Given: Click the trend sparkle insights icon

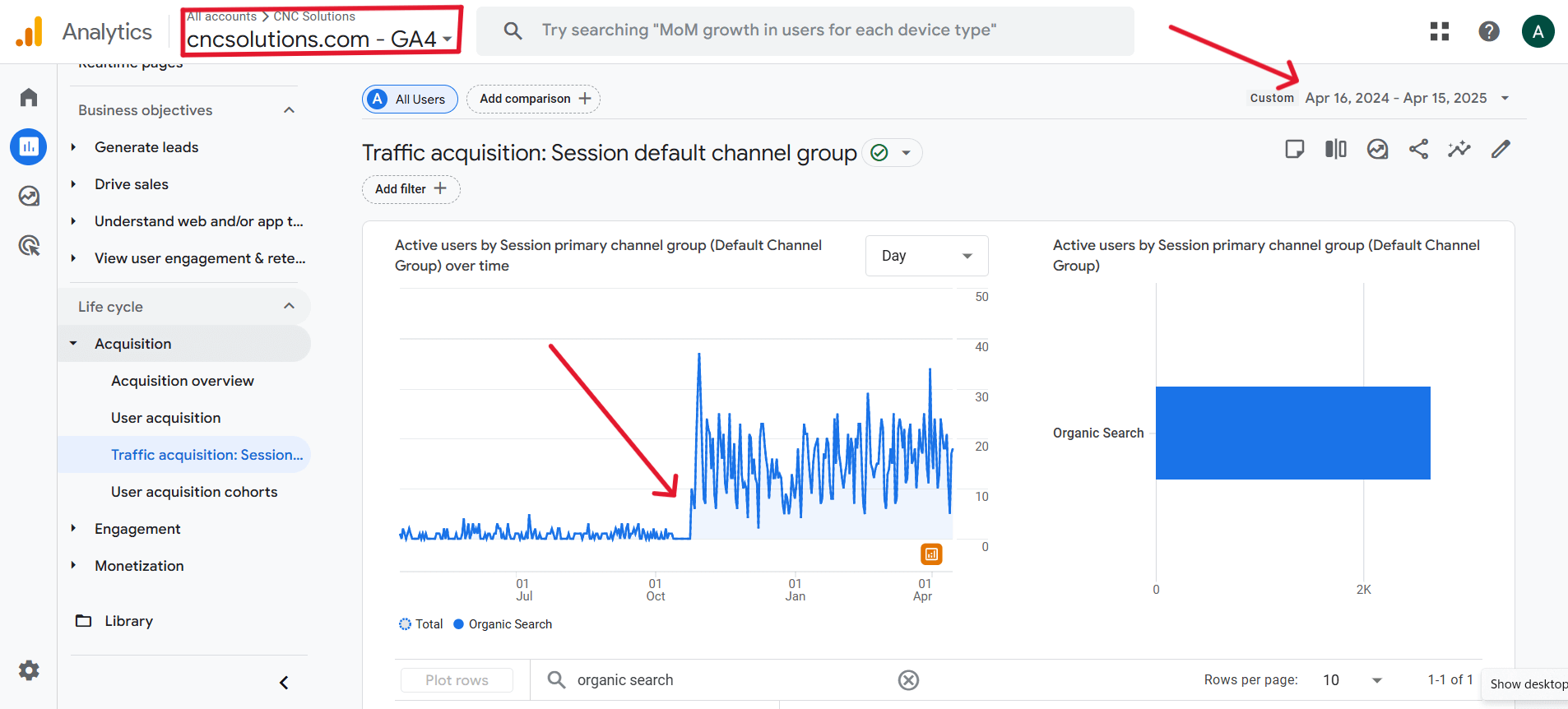Looking at the screenshot, I should point(1459,149).
